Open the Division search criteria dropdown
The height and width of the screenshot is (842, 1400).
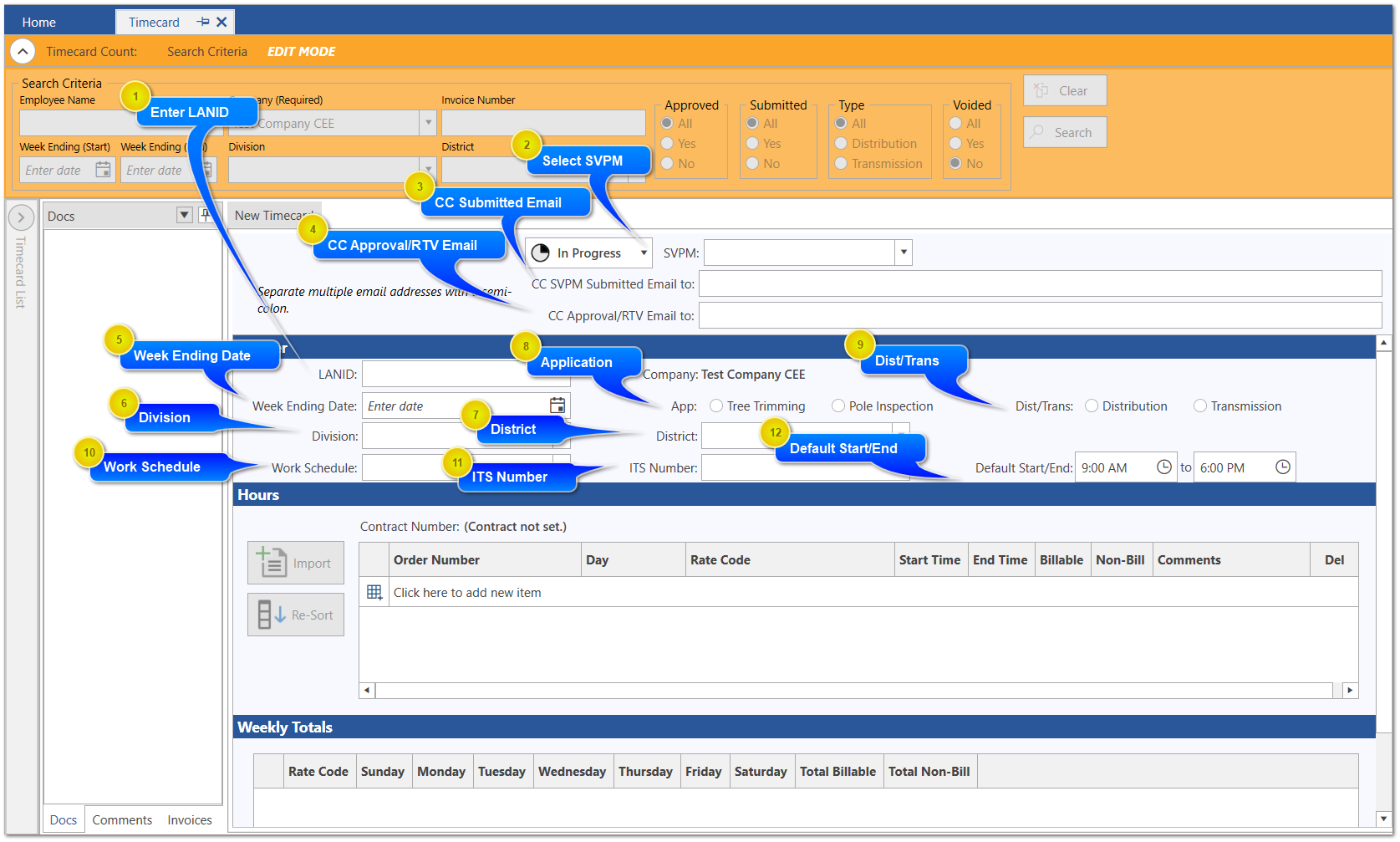428,170
